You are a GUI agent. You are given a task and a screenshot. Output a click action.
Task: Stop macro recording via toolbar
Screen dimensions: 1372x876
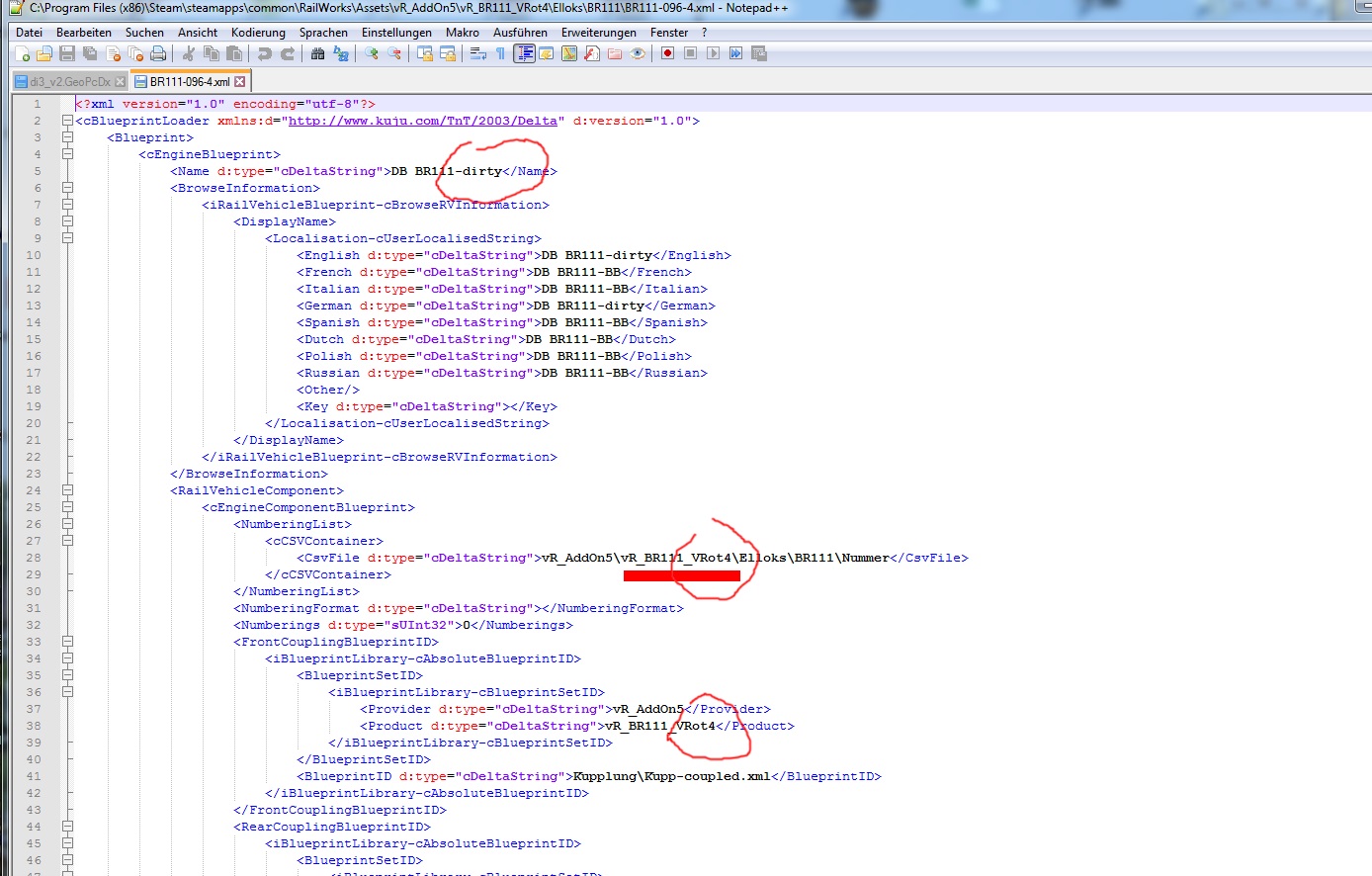click(x=691, y=53)
